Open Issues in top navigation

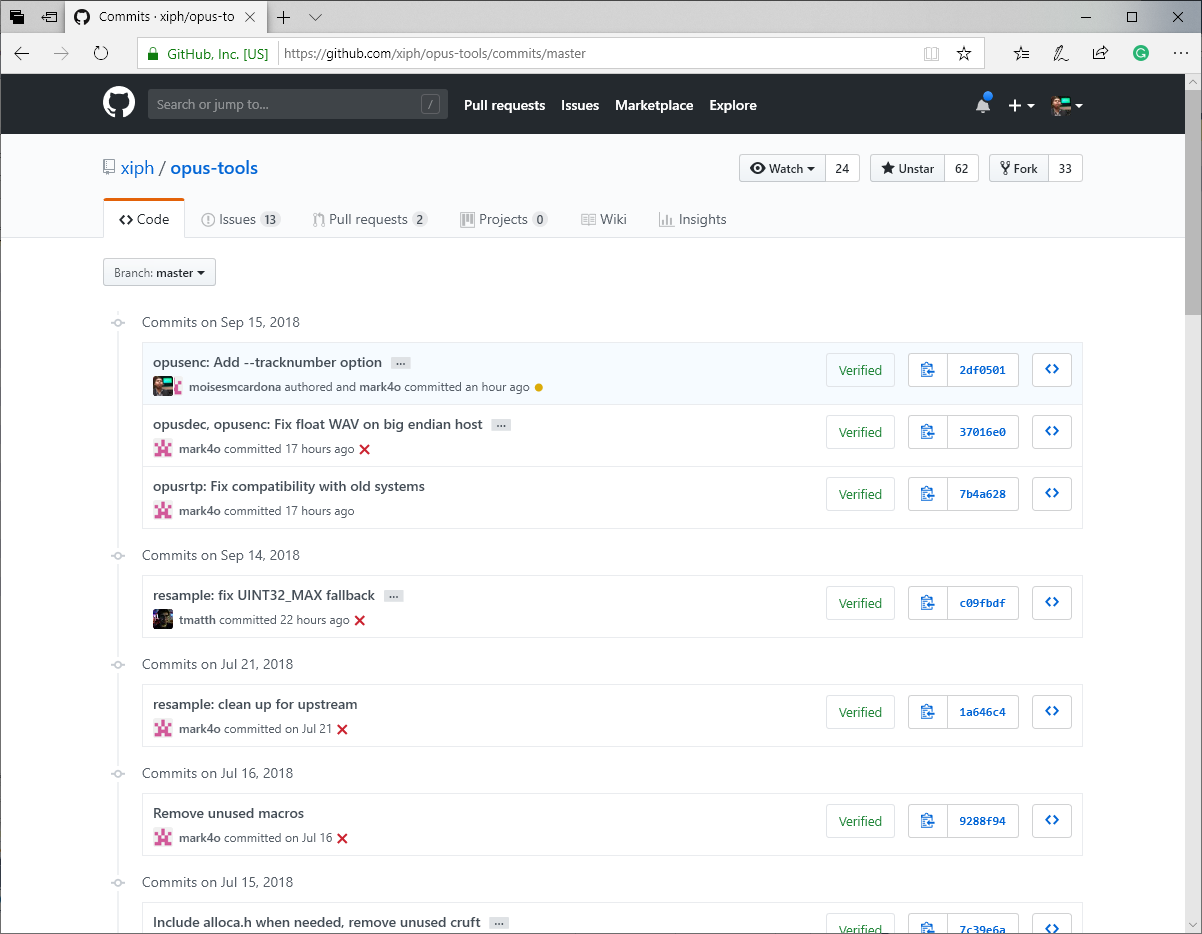[580, 105]
